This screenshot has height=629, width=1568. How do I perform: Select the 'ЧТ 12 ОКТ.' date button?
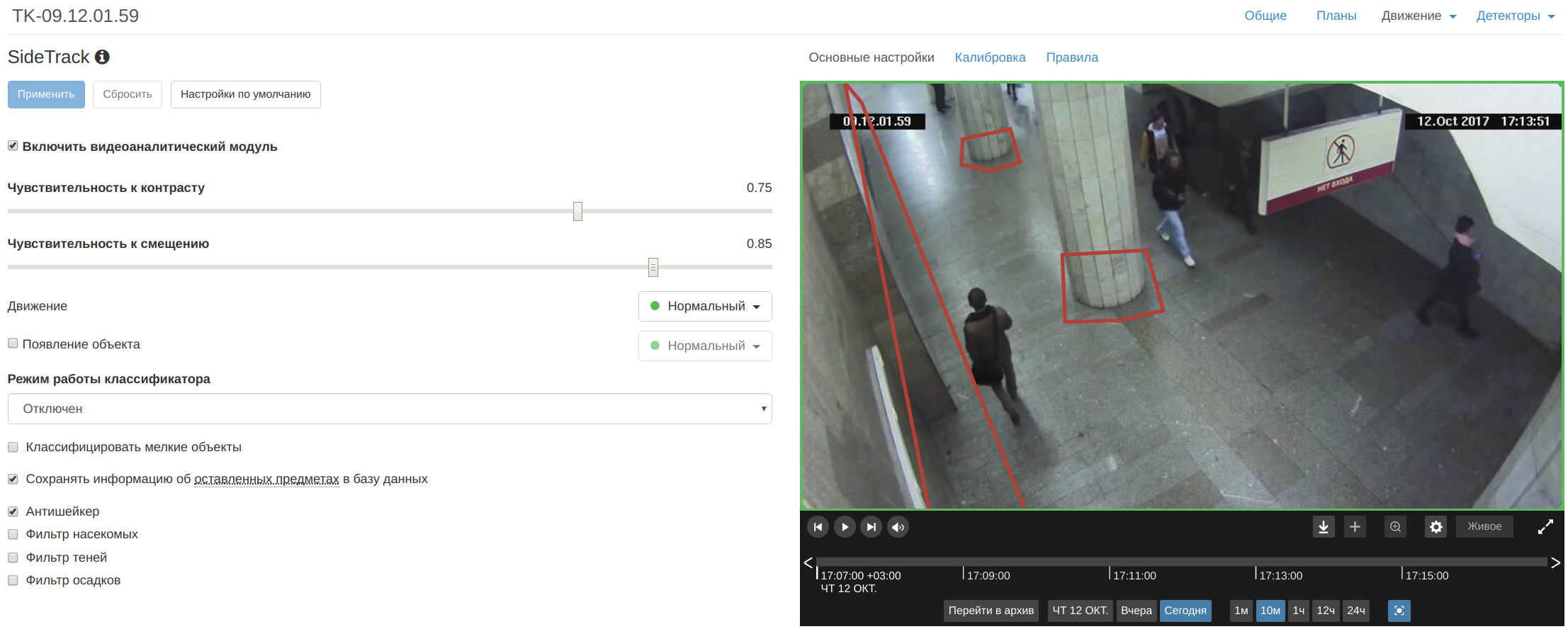1080,611
